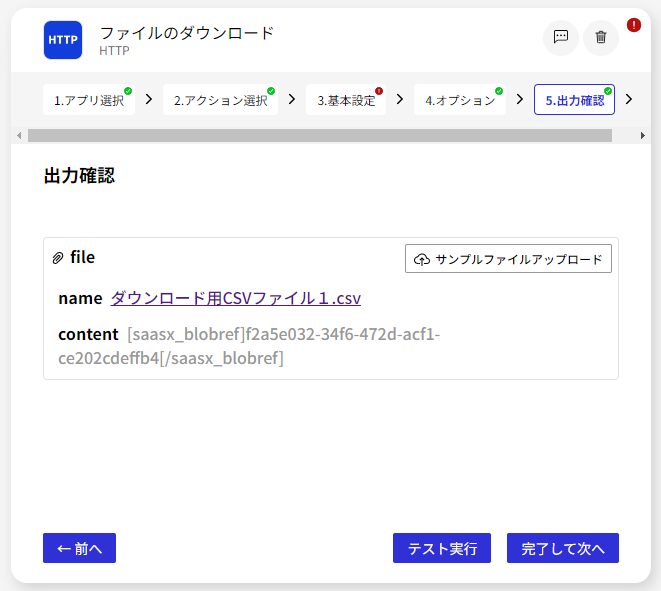Screen dimensions: 661x591
Task: Click the 出力確認 heading
Action: (x=79, y=176)
